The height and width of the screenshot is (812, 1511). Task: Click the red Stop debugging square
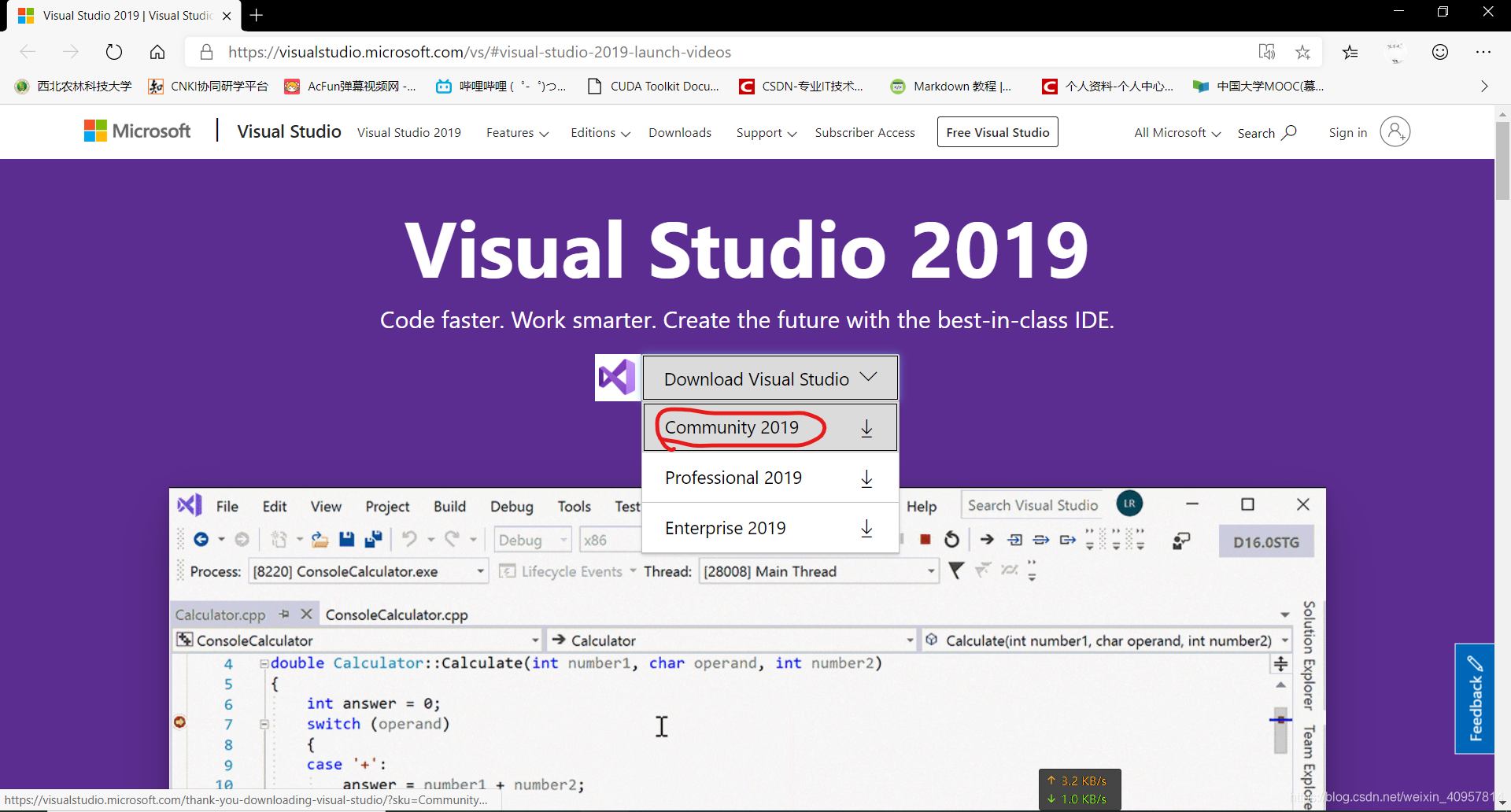925,540
